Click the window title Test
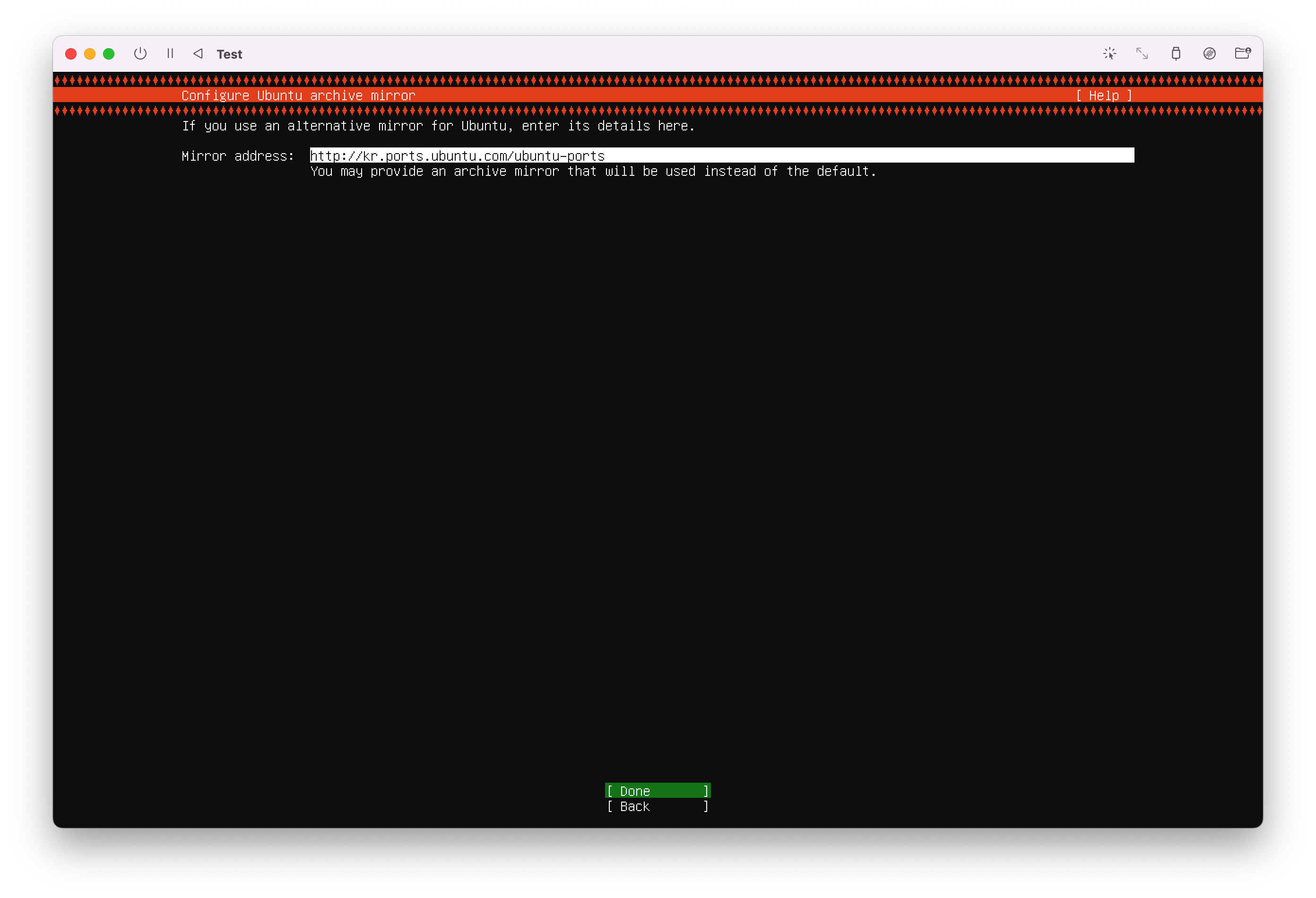Image resolution: width=1316 pixels, height=898 pixels. tap(229, 54)
